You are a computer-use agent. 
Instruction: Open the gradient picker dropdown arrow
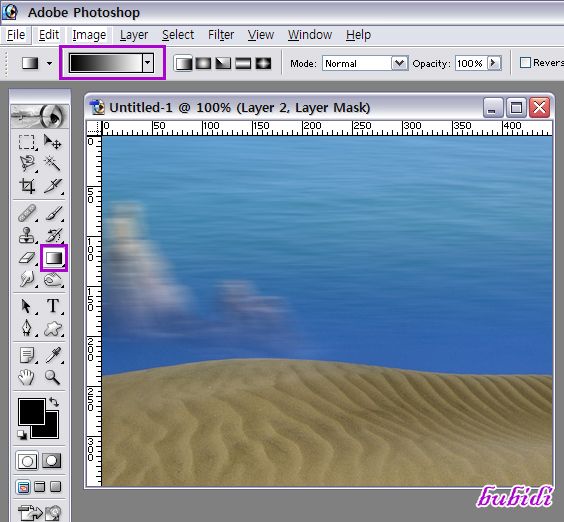click(x=148, y=63)
